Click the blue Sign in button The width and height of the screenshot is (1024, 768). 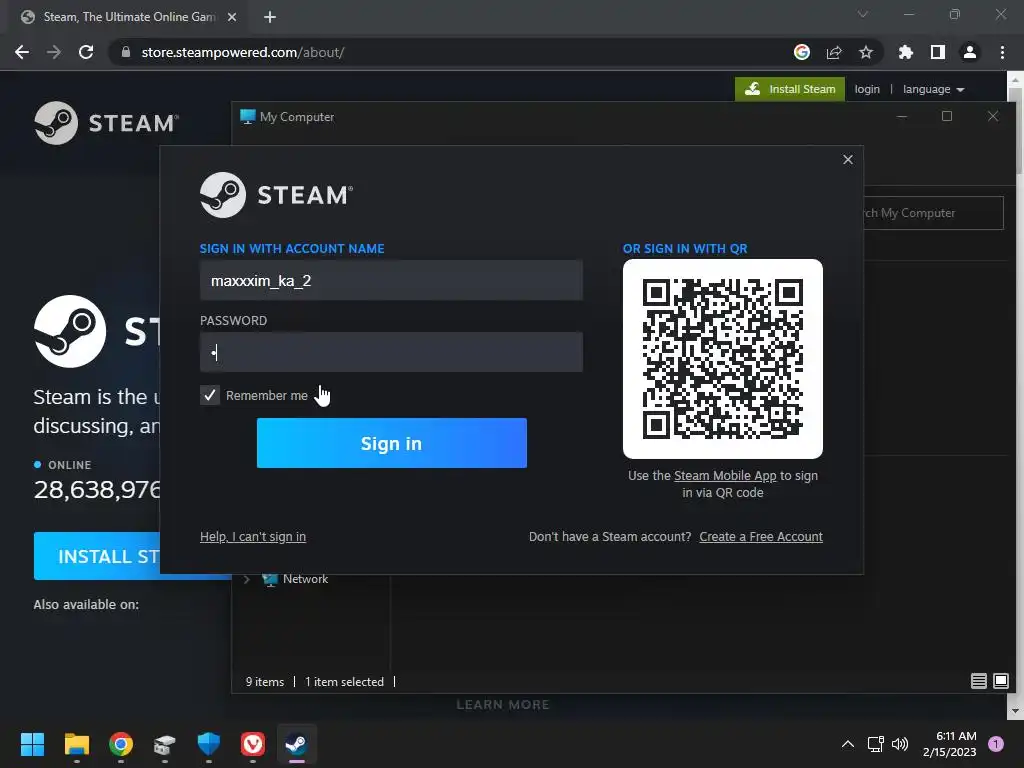[x=391, y=443]
